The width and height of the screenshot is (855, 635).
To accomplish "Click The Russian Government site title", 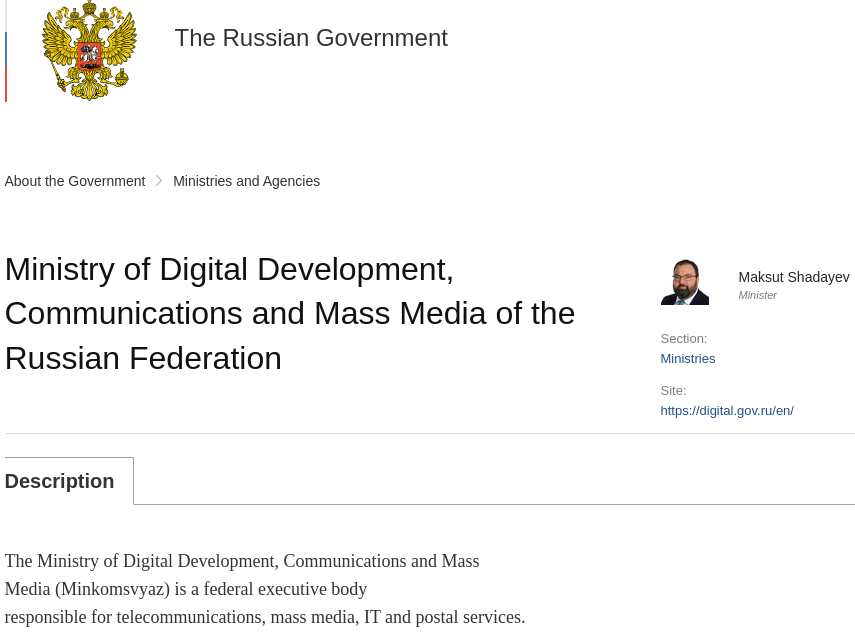I will pyautogui.click(x=311, y=38).
